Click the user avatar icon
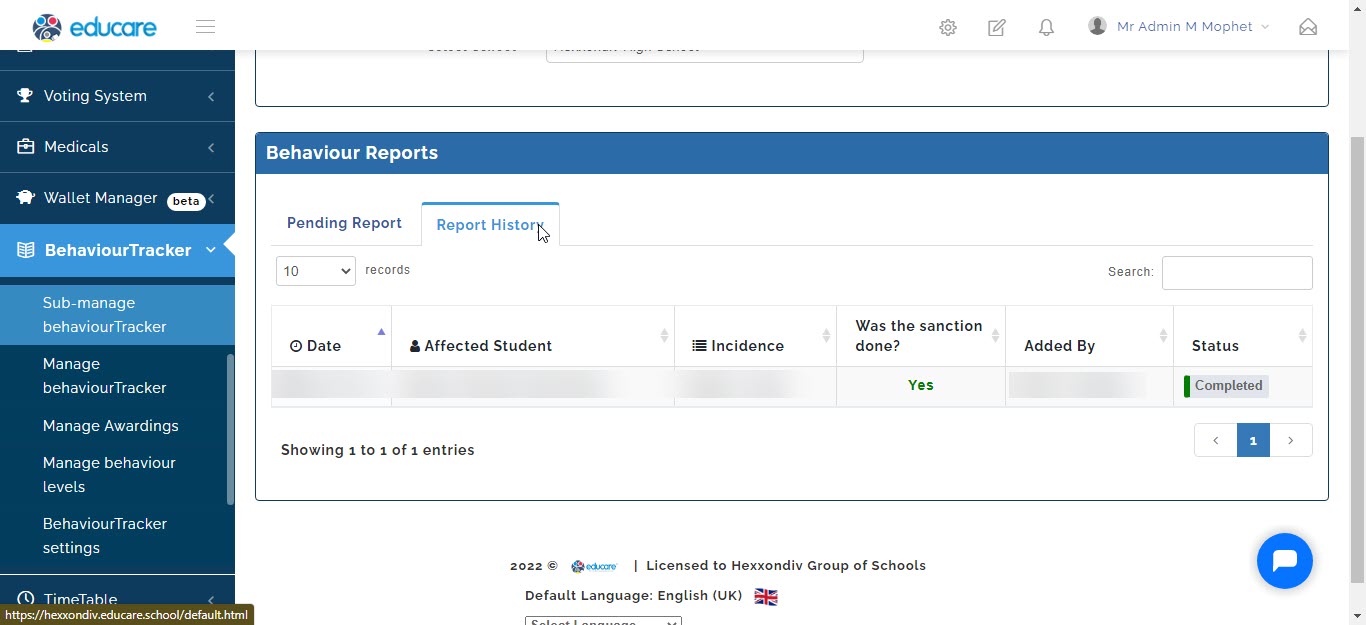 (x=1097, y=26)
